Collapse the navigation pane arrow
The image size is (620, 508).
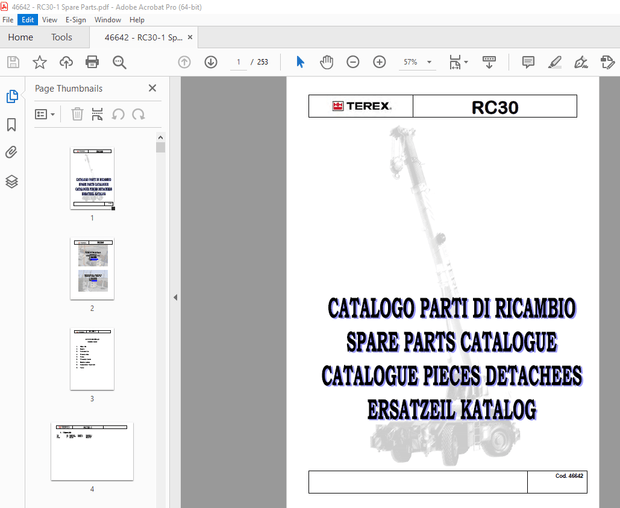tap(175, 297)
